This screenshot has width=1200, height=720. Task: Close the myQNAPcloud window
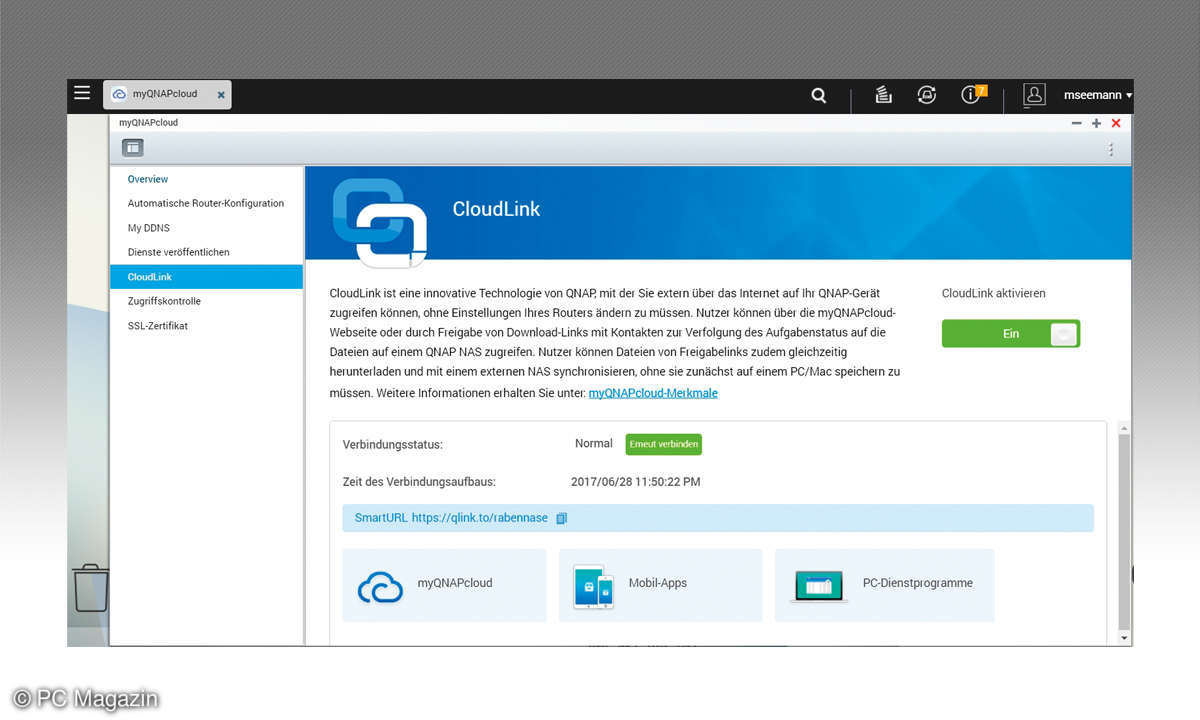pos(1116,123)
